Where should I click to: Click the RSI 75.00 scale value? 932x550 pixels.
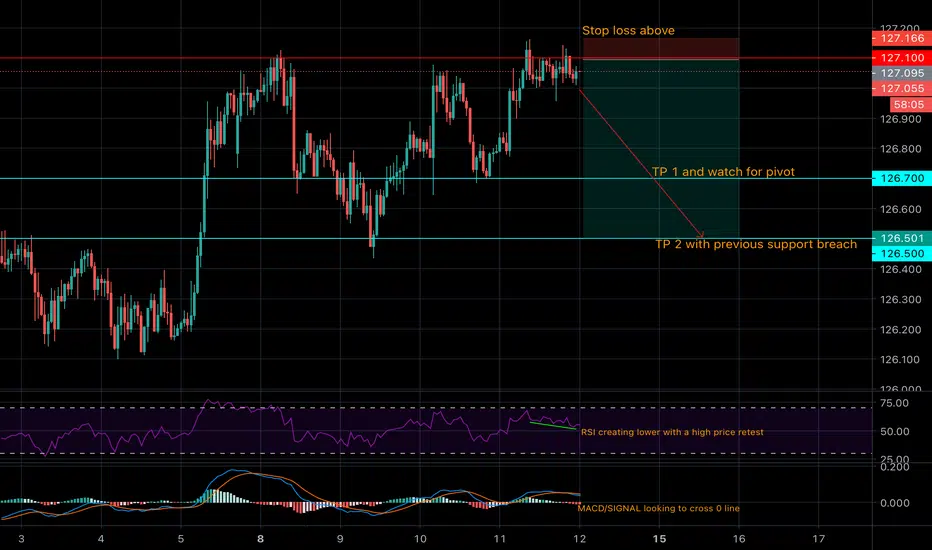click(895, 403)
